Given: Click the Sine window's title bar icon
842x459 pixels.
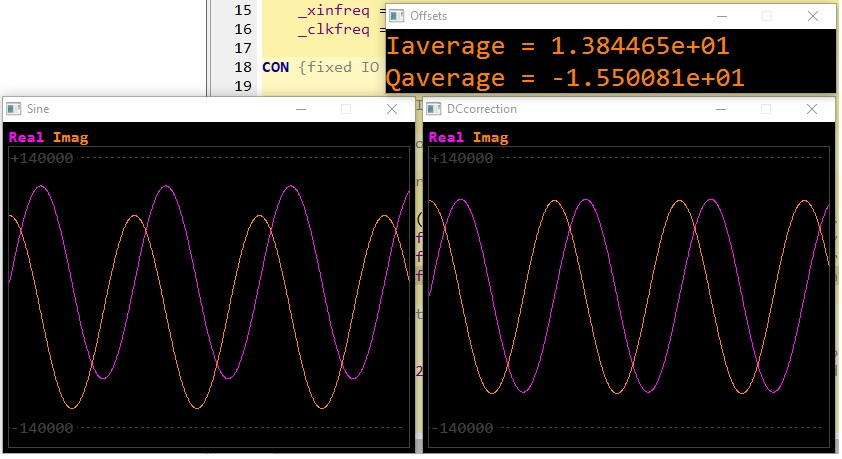Looking at the screenshot, I should coord(14,109).
